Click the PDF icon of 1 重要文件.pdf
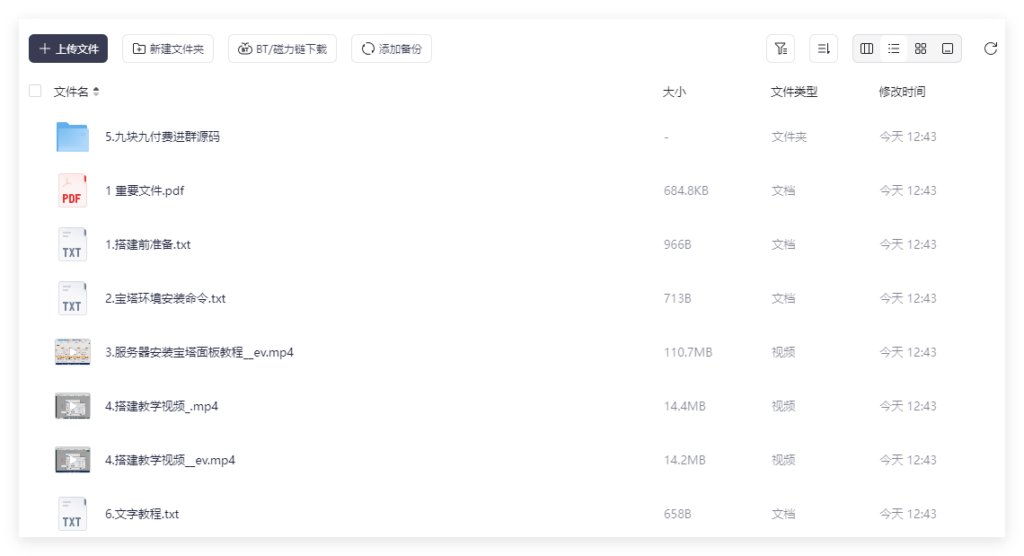This screenshot has width=1024, height=556. tap(72, 191)
